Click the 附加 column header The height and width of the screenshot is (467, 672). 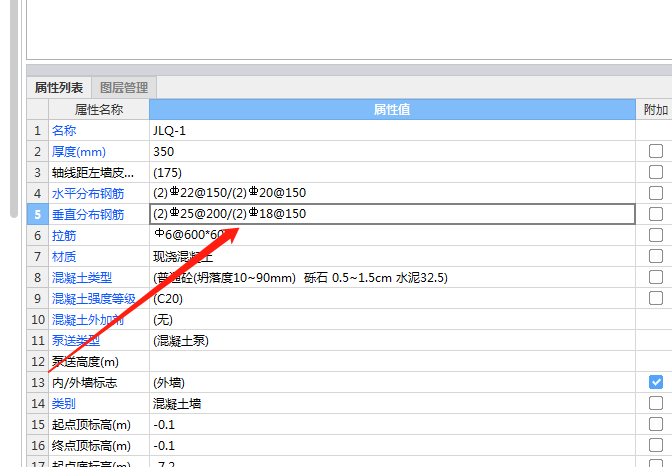click(x=656, y=110)
